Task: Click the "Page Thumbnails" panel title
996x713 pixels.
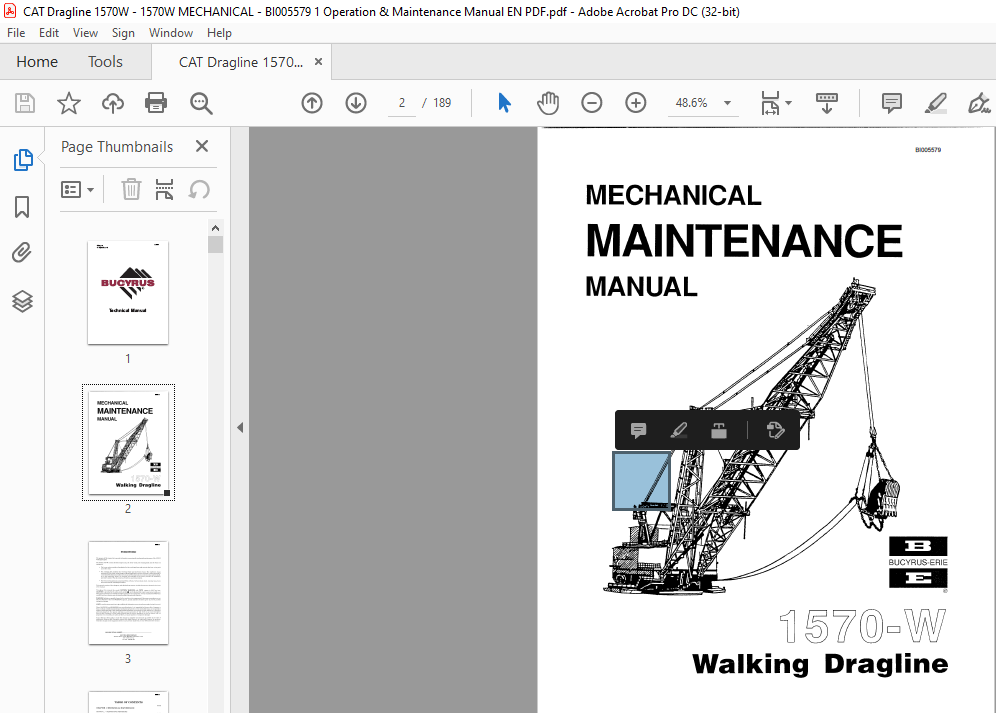Action: (x=117, y=147)
